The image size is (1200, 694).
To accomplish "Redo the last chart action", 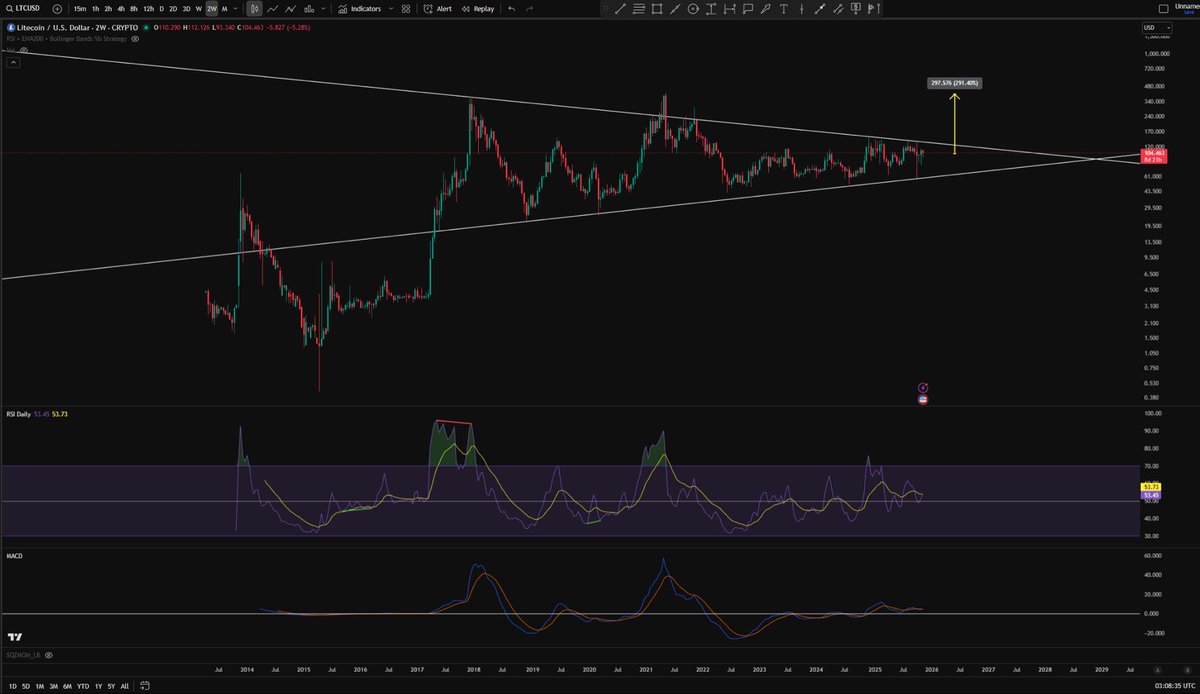I will click(x=529, y=9).
